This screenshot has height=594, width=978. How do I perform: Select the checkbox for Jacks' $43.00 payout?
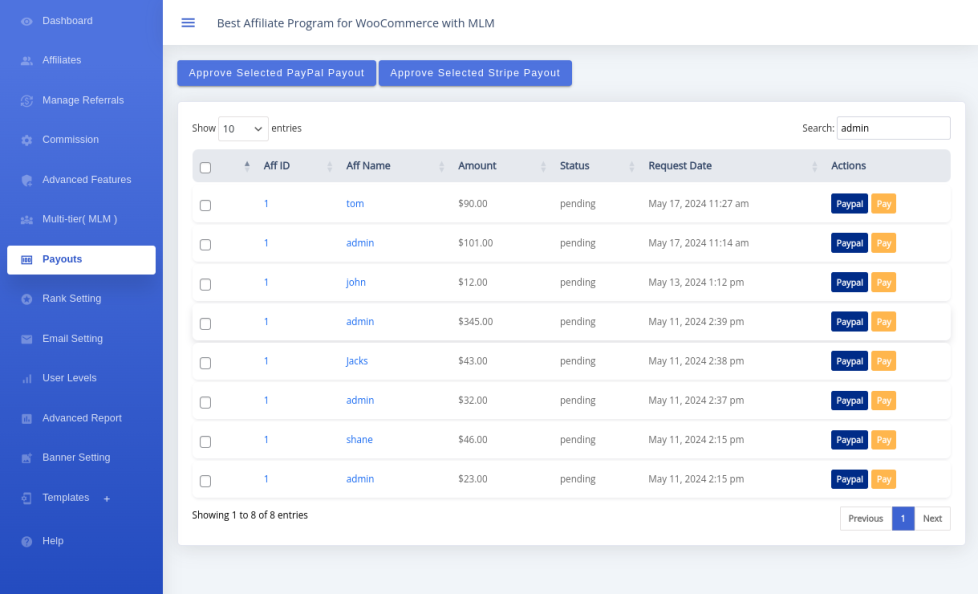click(206, 362)
